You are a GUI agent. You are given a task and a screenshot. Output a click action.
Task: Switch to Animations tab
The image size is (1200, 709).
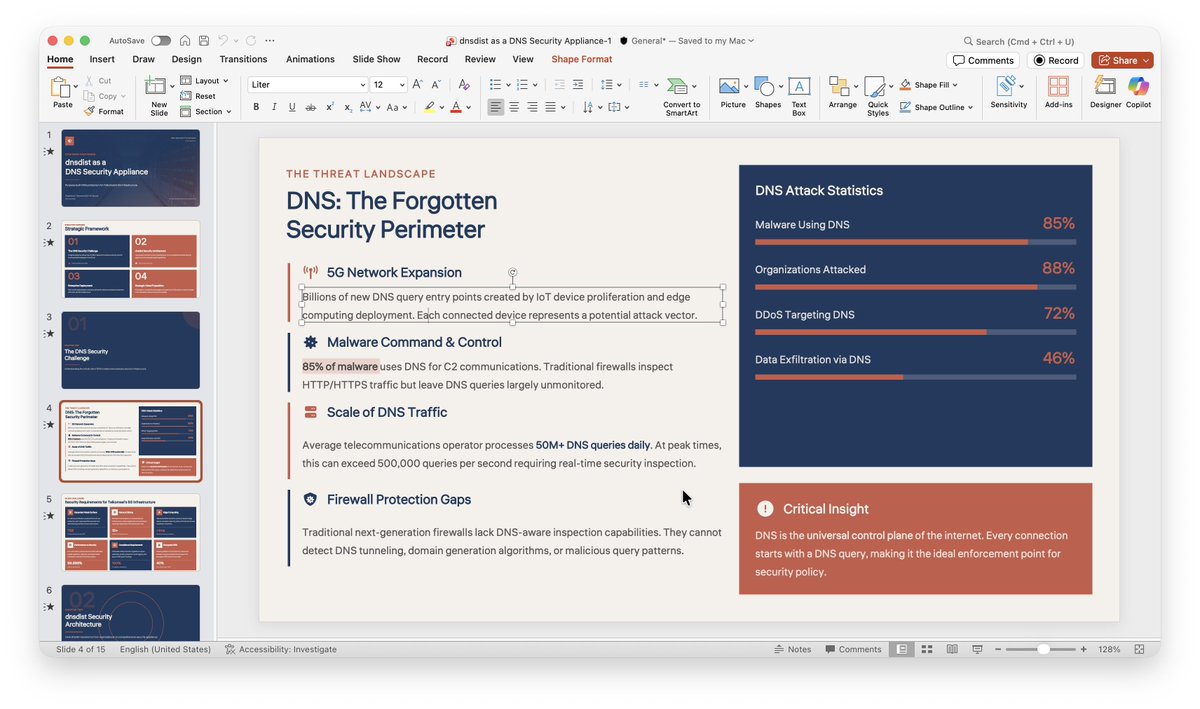310,59
